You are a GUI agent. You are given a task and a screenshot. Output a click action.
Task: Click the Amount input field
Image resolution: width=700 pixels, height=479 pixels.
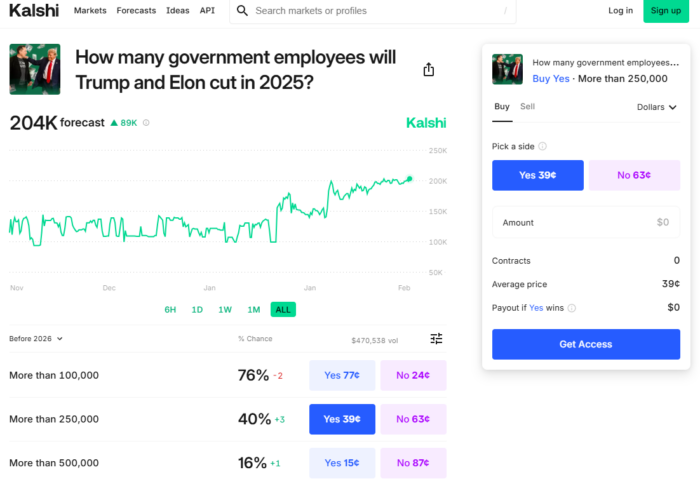(586, 222)
